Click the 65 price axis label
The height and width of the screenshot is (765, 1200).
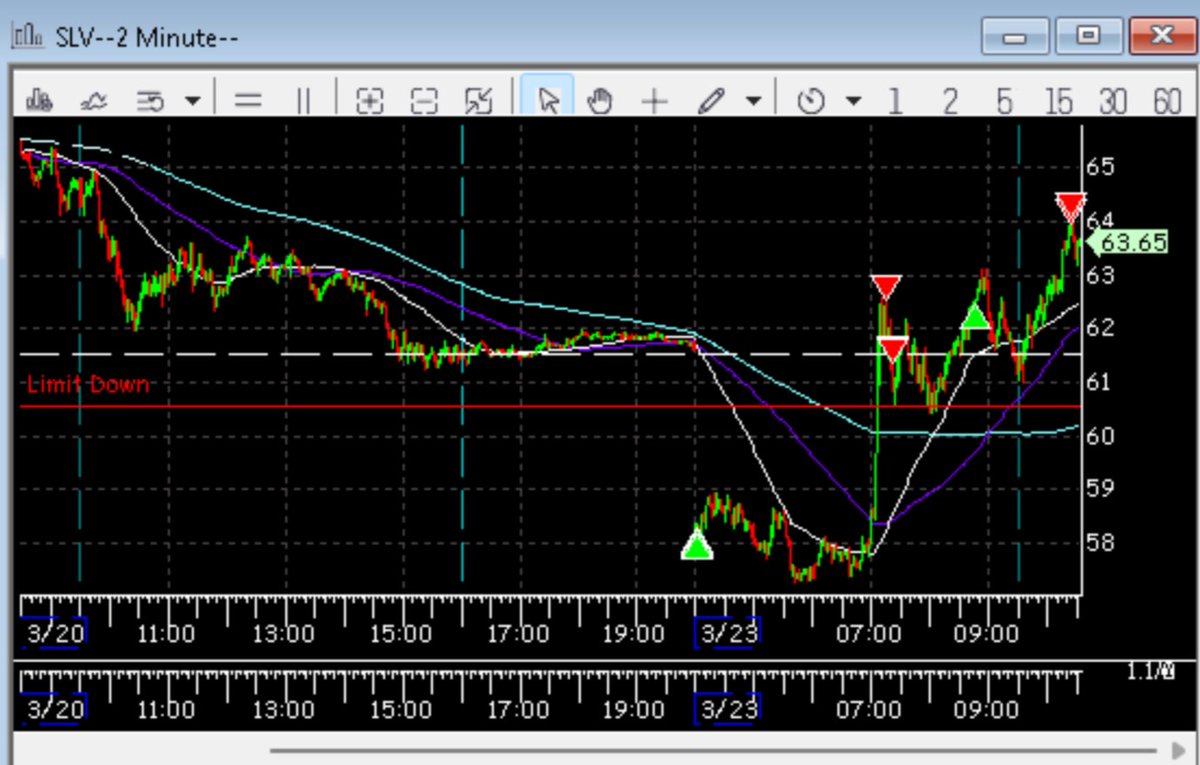(1101, 166)
